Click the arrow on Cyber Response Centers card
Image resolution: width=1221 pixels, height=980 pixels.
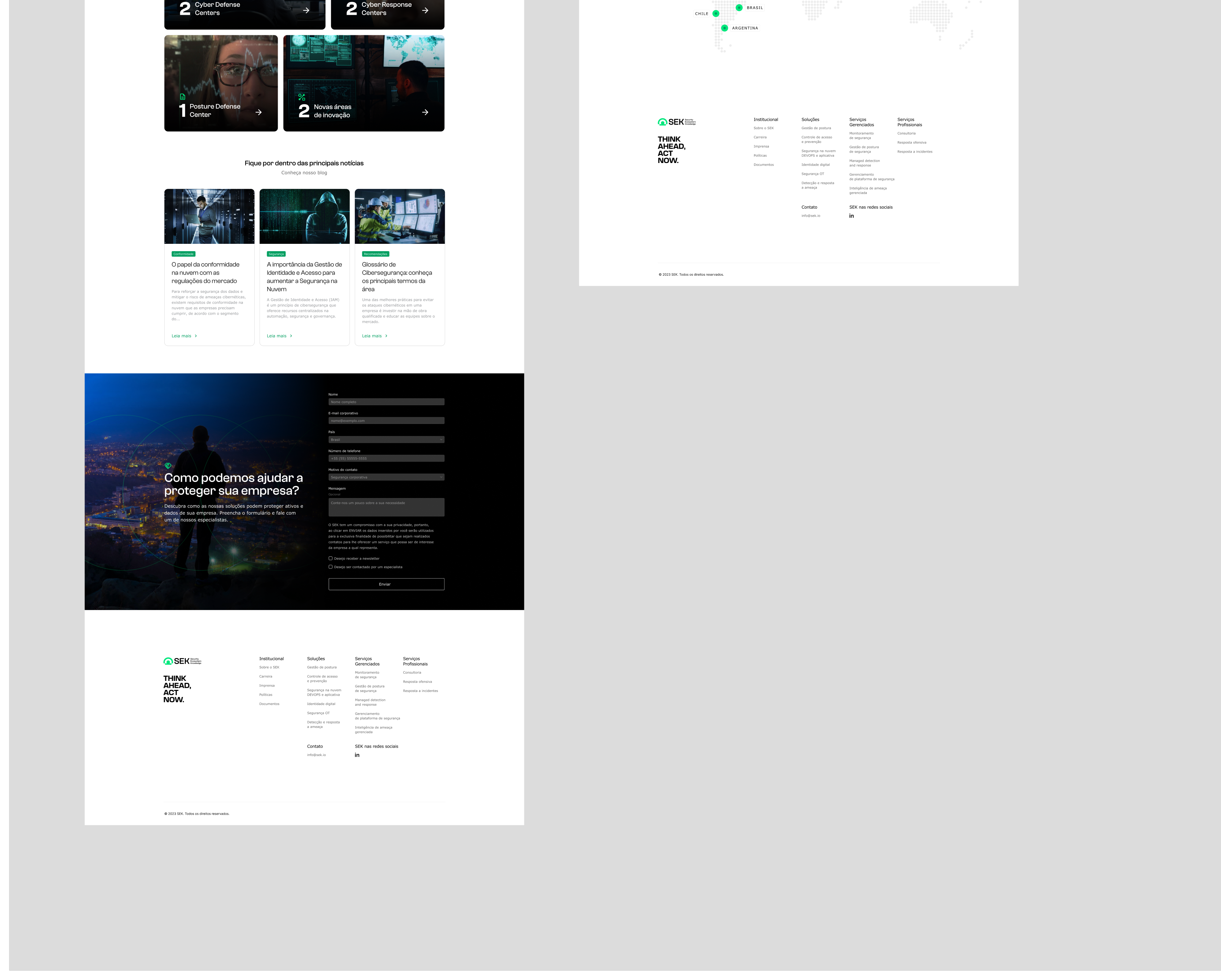(425, 10)
